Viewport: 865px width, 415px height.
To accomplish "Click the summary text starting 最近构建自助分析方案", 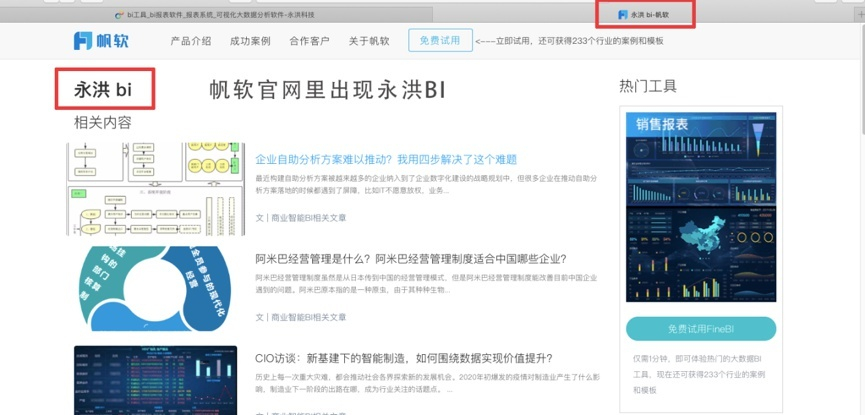I will pos(426,184).
